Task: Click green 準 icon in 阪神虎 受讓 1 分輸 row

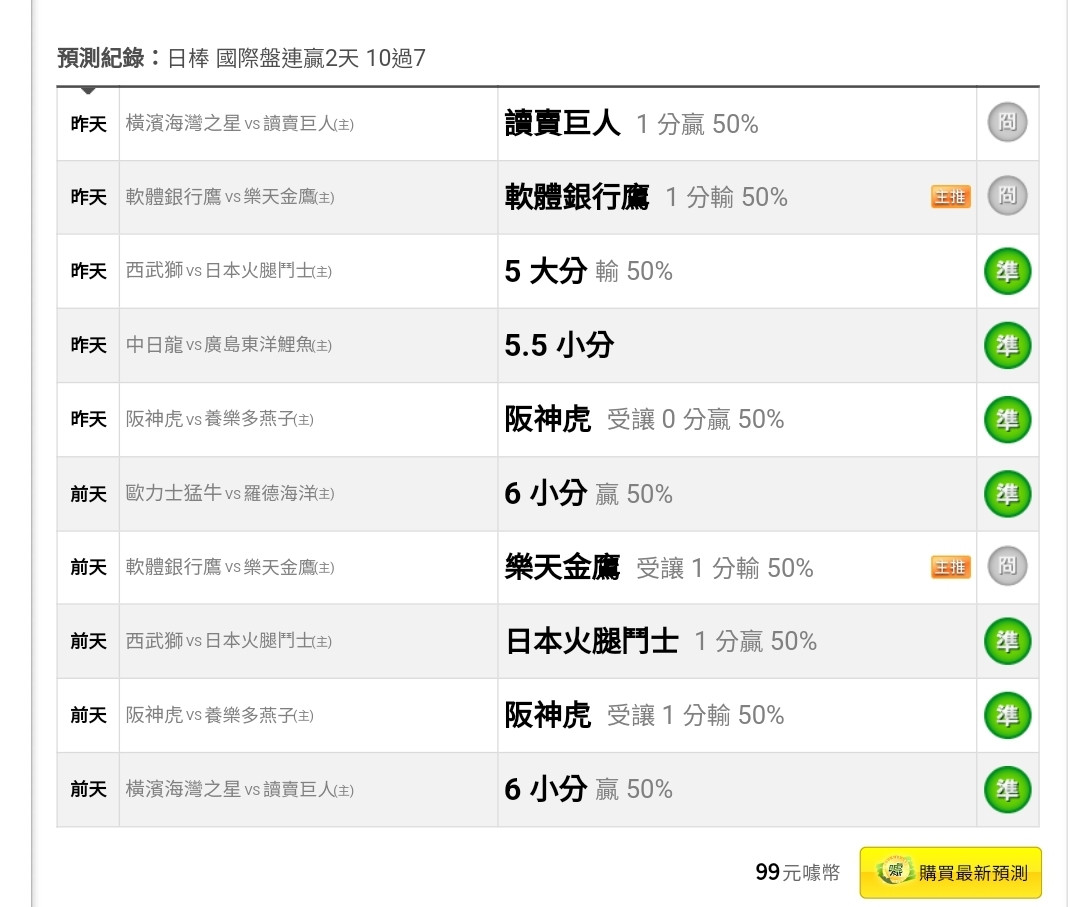Action: tap(1007, 715)
